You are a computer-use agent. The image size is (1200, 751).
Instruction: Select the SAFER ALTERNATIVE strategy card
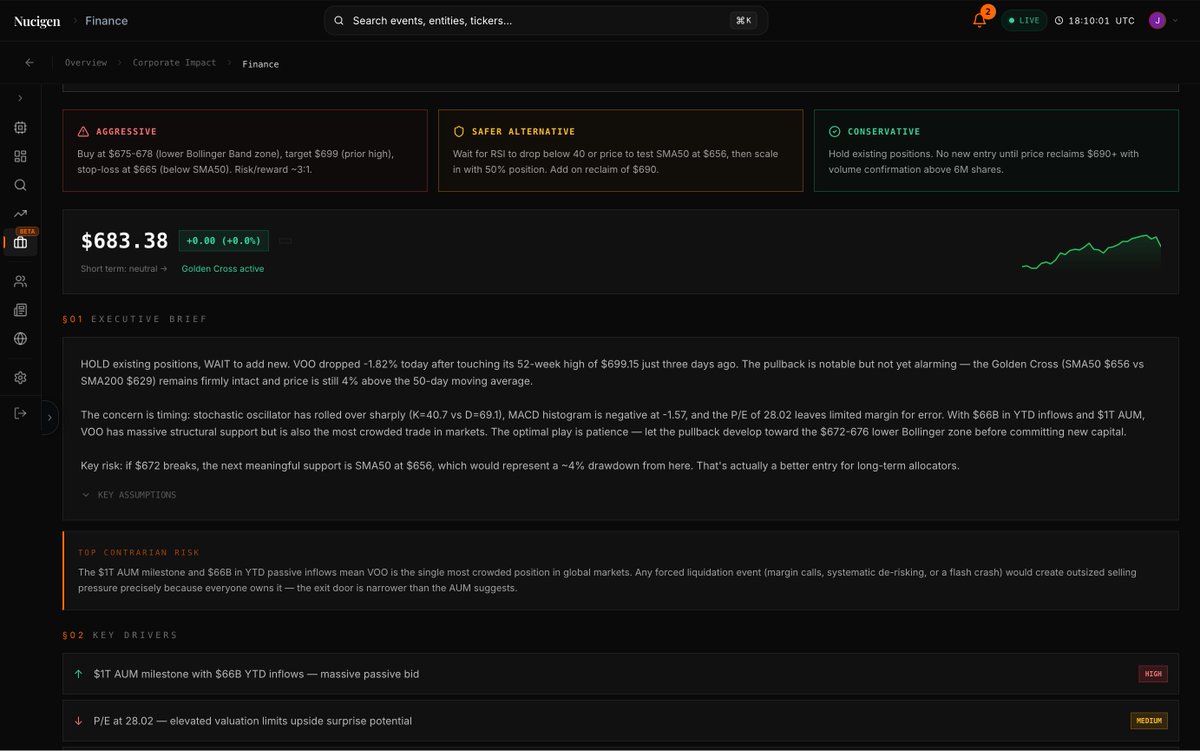620,151
